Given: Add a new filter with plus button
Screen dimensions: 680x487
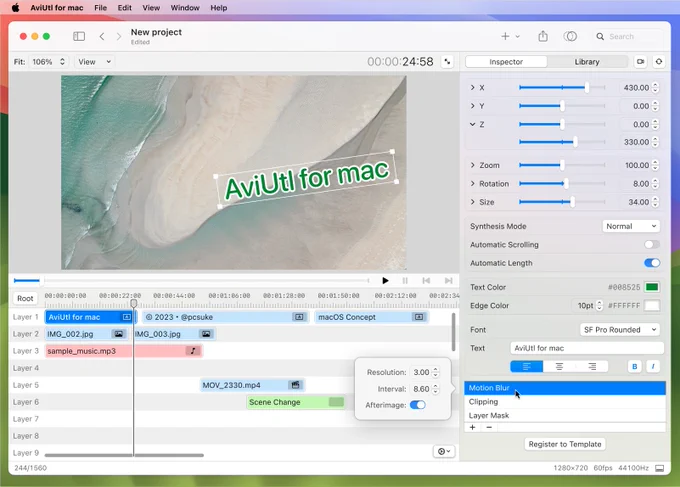Looking at the screenshot, I should click(x=472, y=427).
